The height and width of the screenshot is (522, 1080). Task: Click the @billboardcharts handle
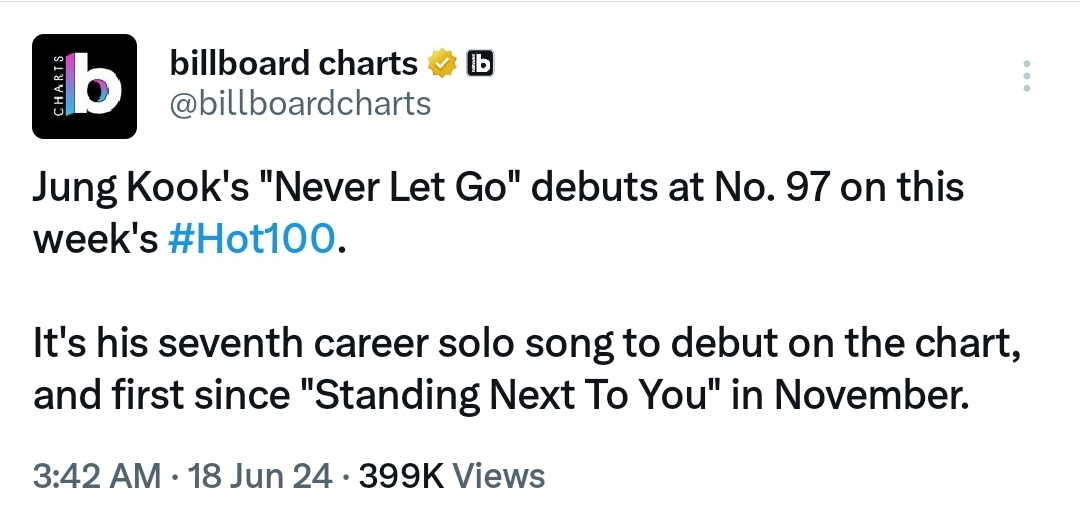tap(300, 104)
